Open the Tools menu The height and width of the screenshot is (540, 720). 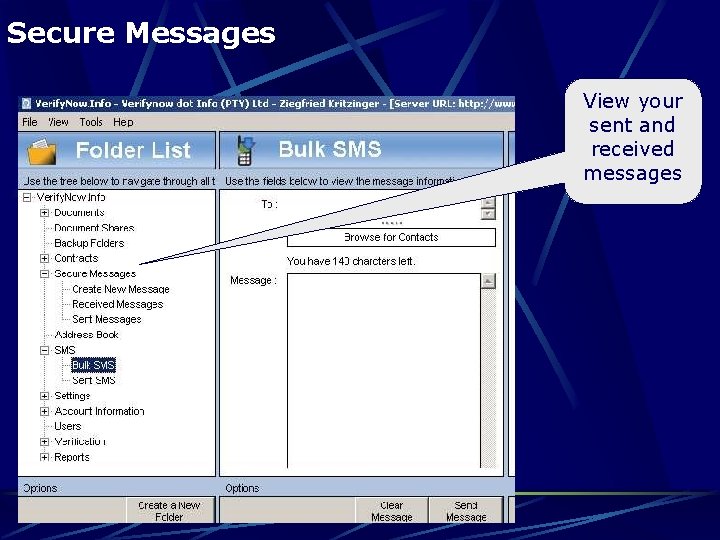[91, 122]
